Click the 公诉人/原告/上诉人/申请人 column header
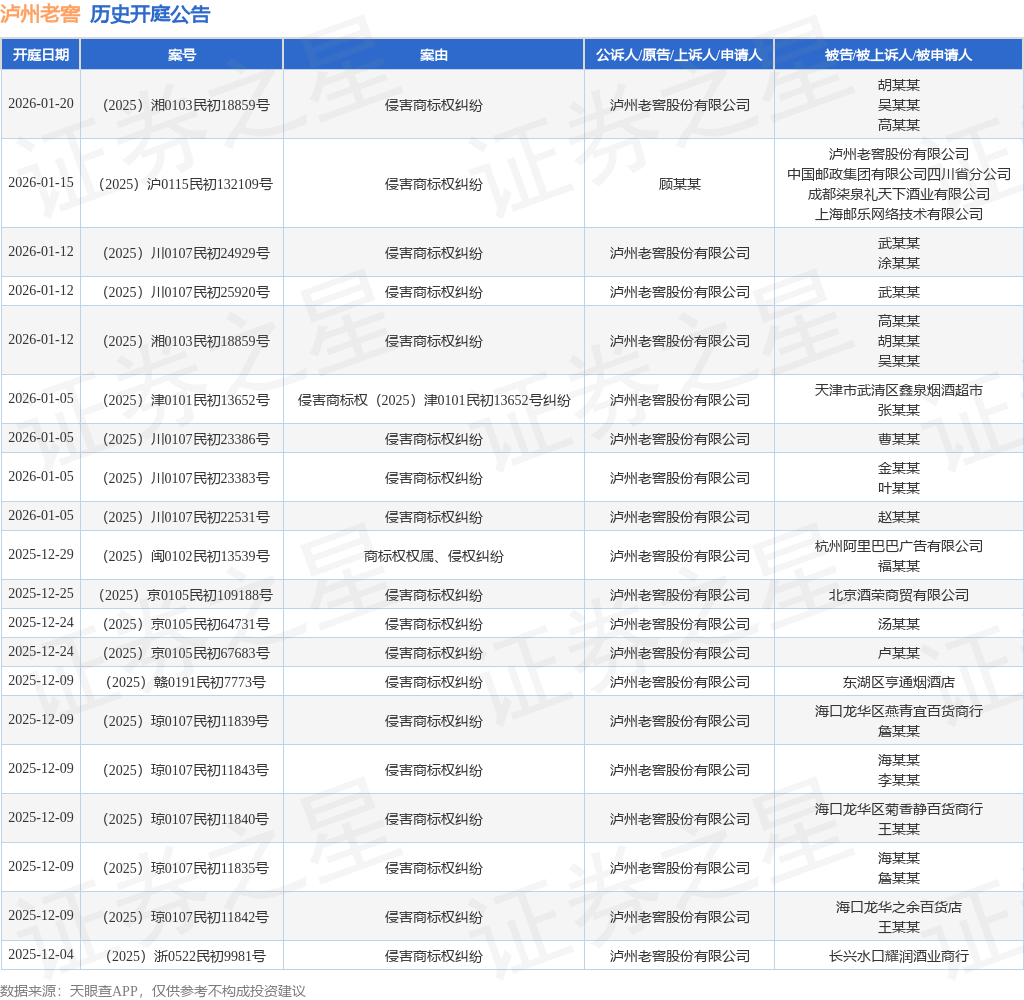 (x=679, y=55)
